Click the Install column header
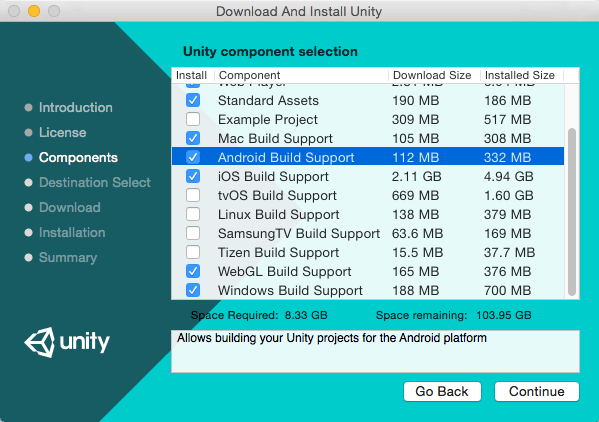Image resolution: width=599 pixels, height=422 pixels. 193,75
